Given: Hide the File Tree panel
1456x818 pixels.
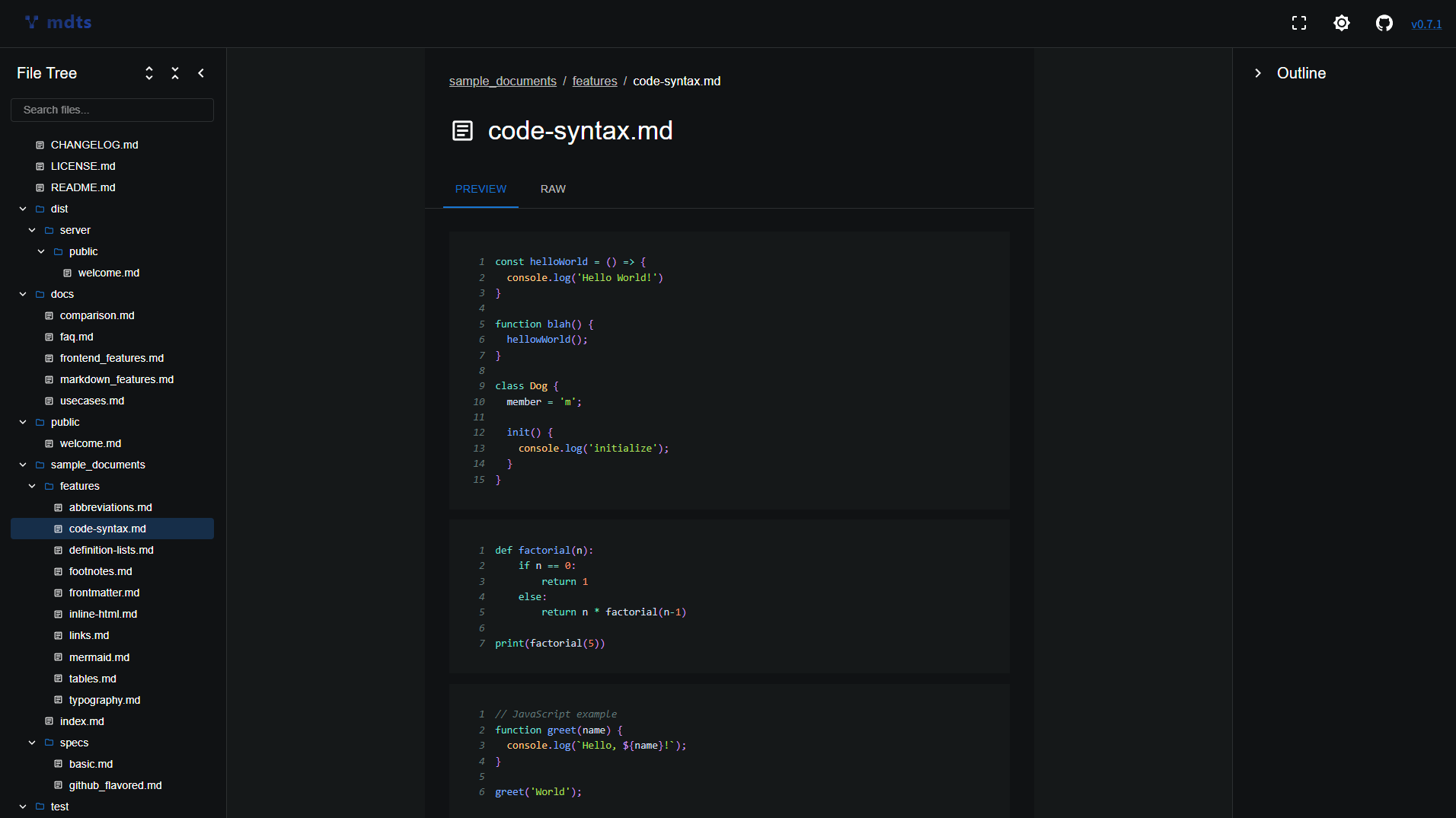Looking at the screenshot, I should (x=201, y=73).
